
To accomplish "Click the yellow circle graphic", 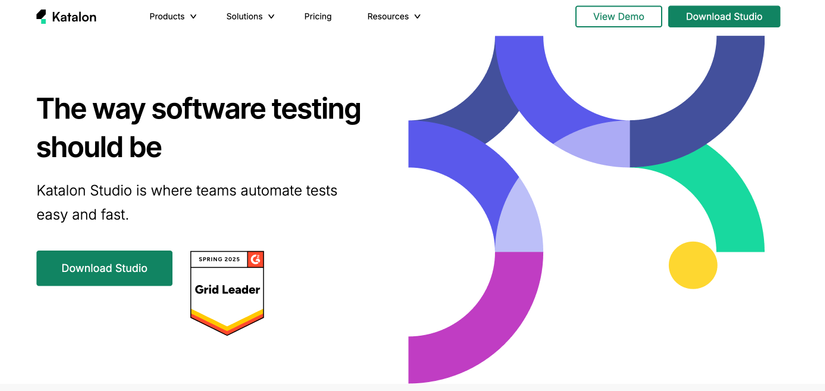I will click(693, 265).
